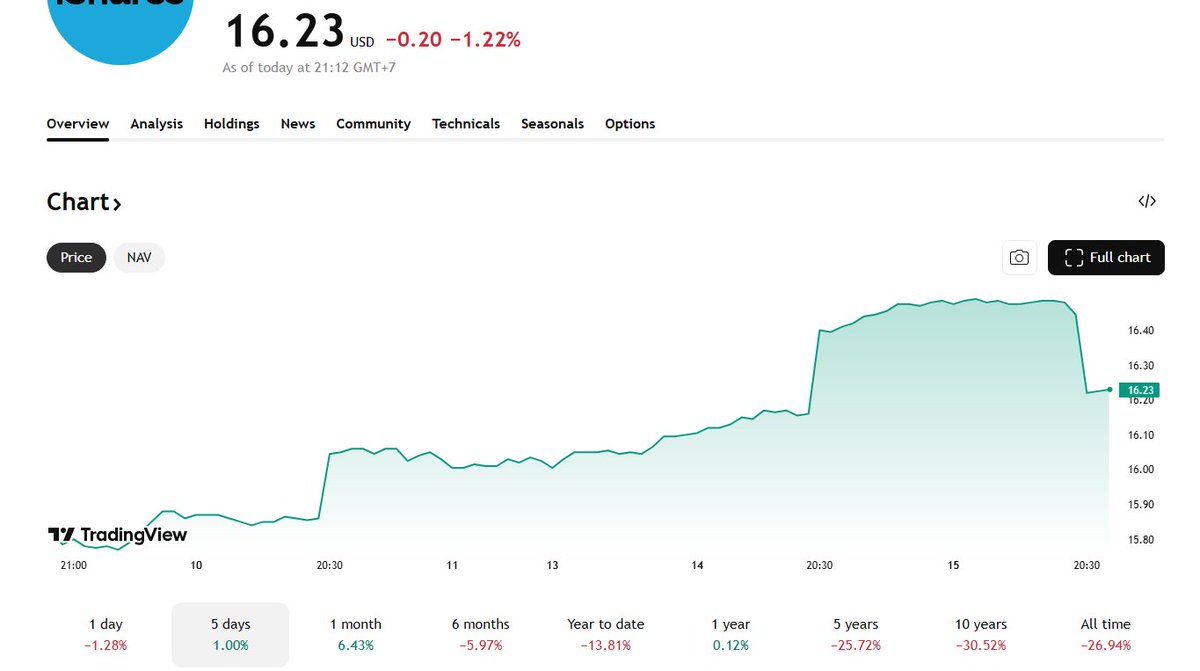Expand the Chart section chevron

[x=117, y=202]
